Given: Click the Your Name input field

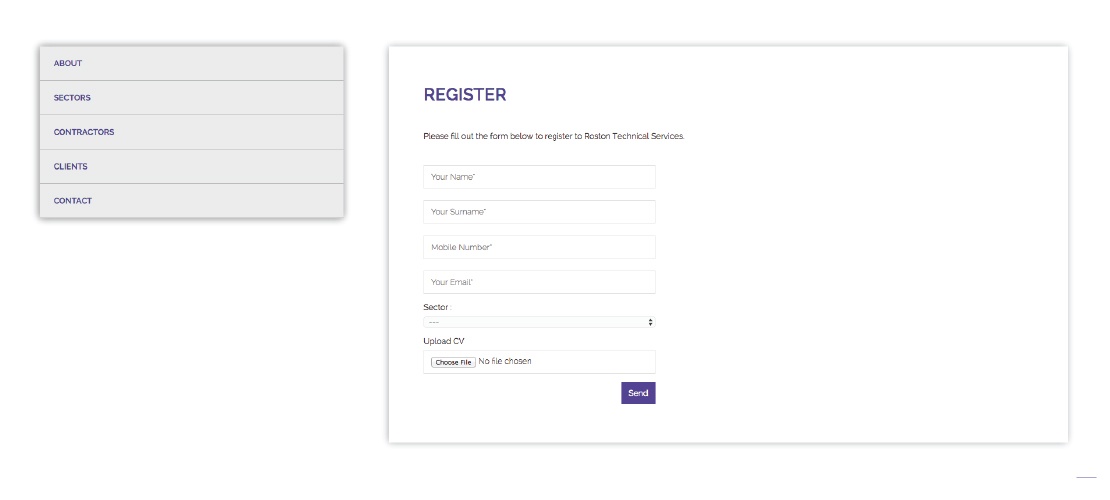Looking at the screenshot, I should tap(539, 177).
